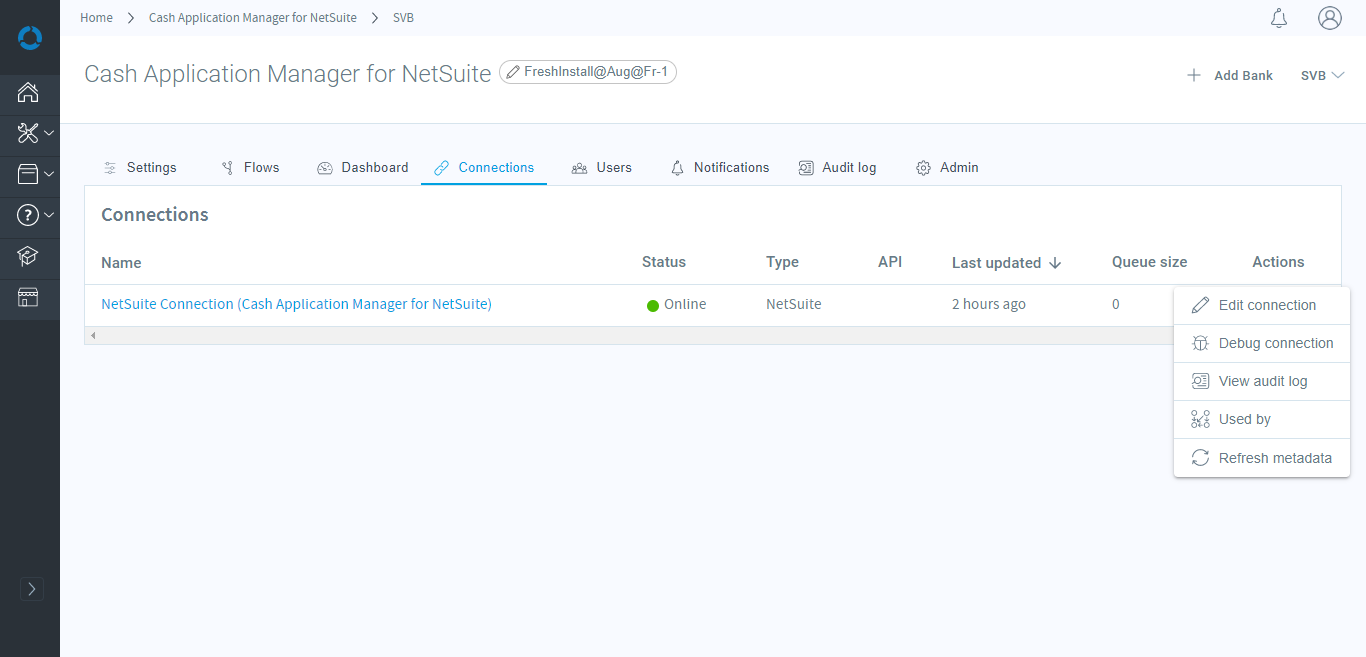
Task: Open the NetSuite Connection link
Action: [296, 304]
